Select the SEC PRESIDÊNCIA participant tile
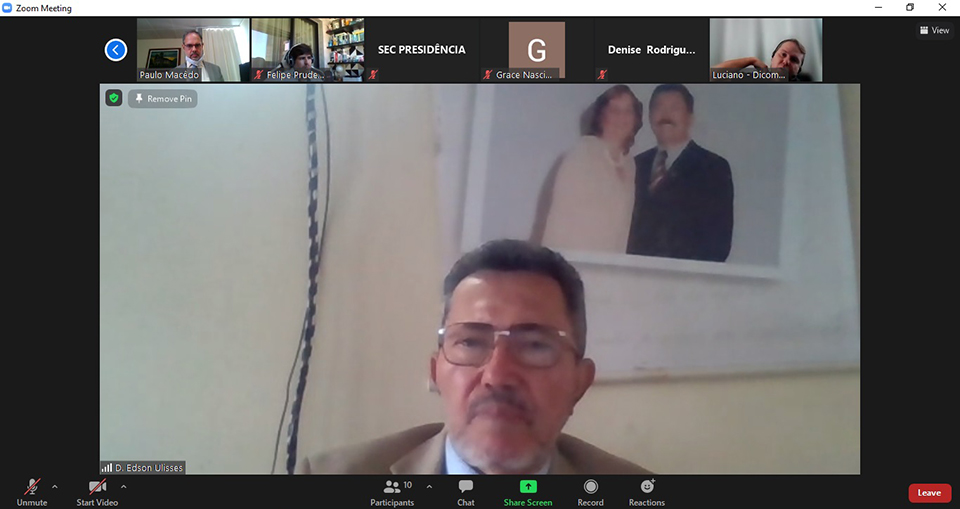960x509 pixels. [421, 50]
